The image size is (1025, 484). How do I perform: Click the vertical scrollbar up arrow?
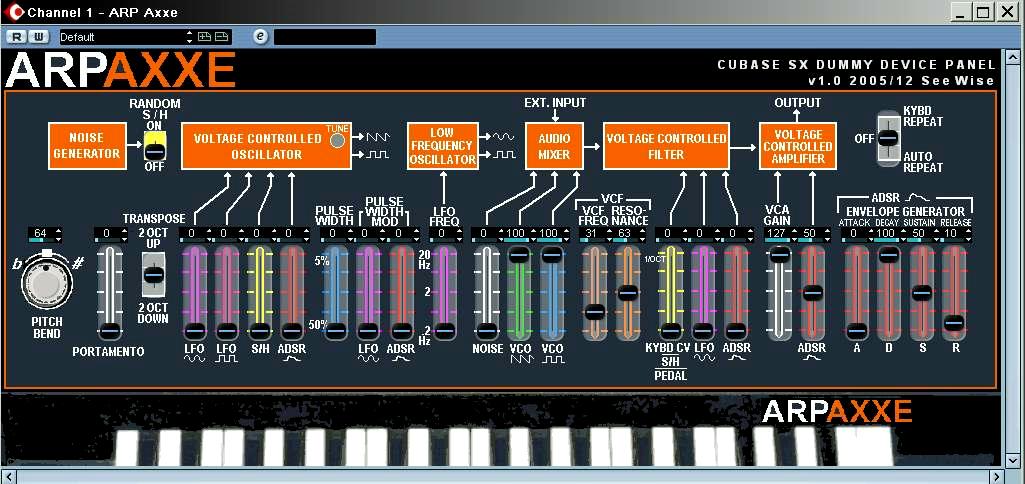(x=1013, y=58)
